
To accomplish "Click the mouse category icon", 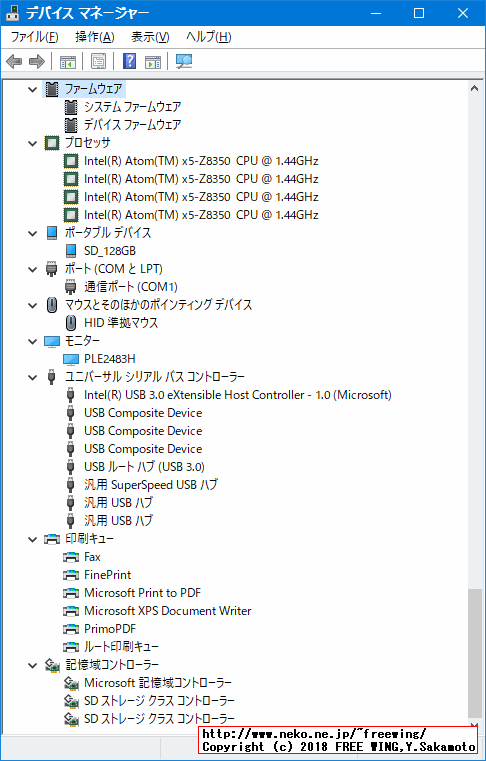I will (x=51, y=305).
